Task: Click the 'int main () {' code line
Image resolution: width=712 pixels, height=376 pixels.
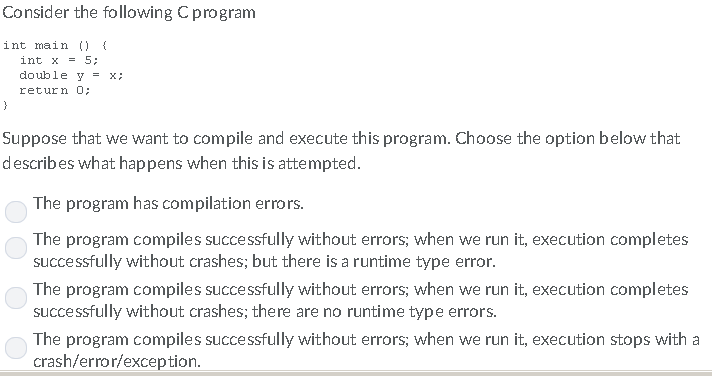Action: coord(55,45)
